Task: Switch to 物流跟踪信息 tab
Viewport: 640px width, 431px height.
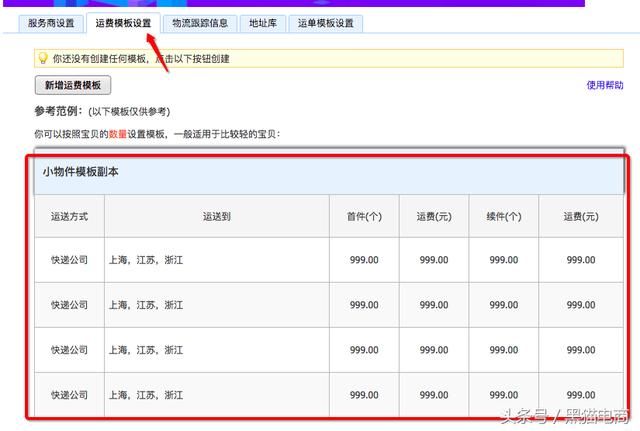Action: 200,23
